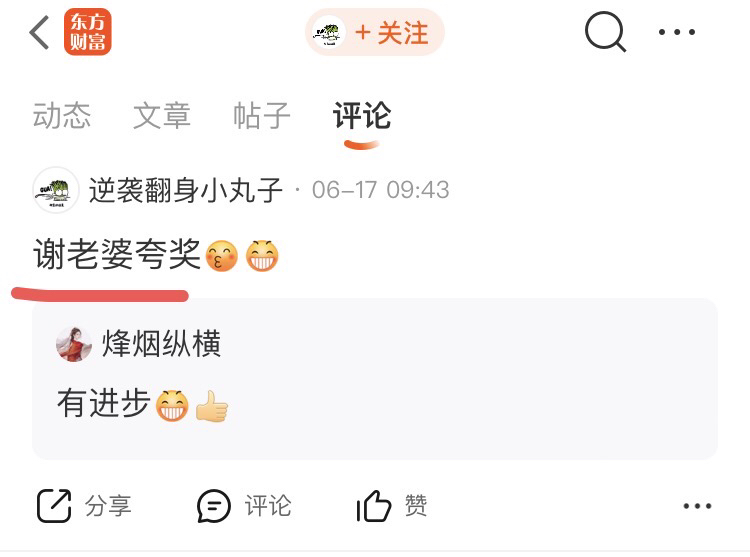Switch to the 帖子 tab

[x=262, y=116]
